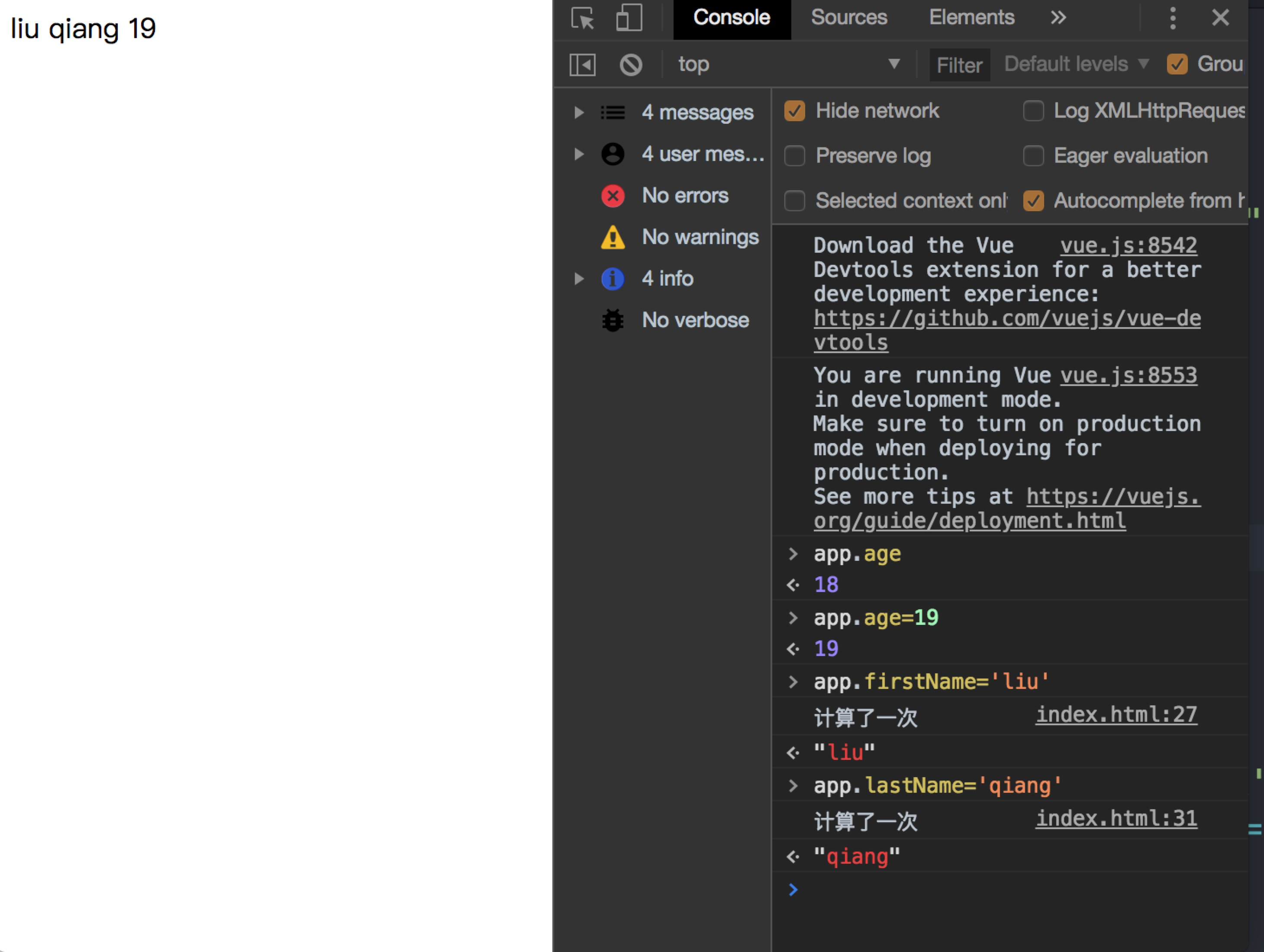
Task: Expand the 4 messages group
Action: [579, 113]
